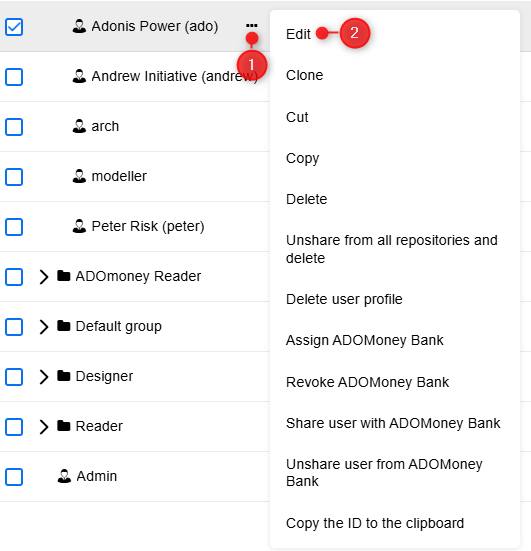Click the folder icon of ADOmoney Reader

pos(64,276)
